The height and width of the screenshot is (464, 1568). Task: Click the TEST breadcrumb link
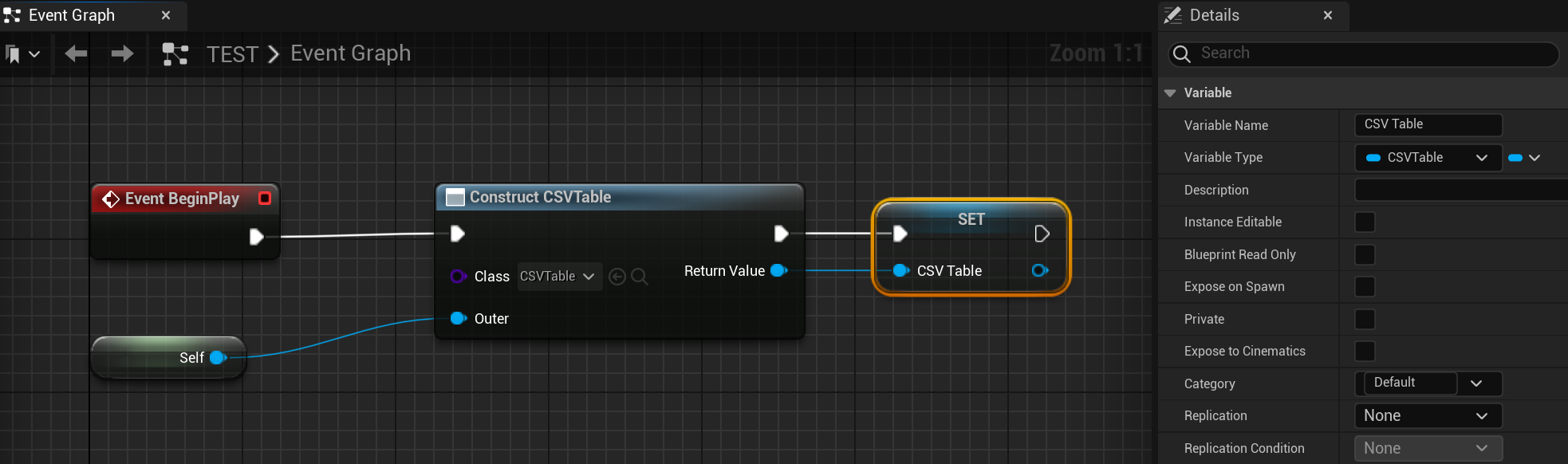pyautogui.click(x=232, y=54)
